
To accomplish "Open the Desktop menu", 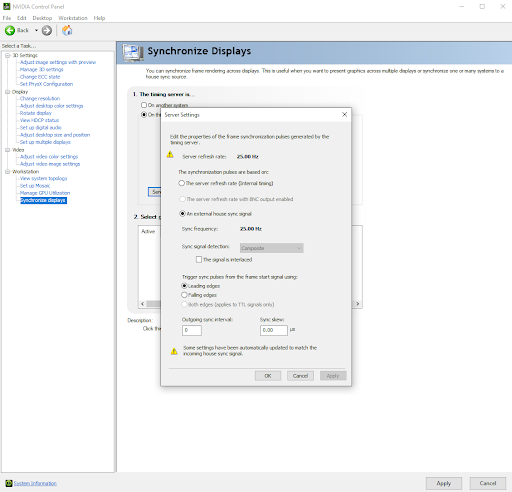I will pyautogui.click(x=42, y=18).
